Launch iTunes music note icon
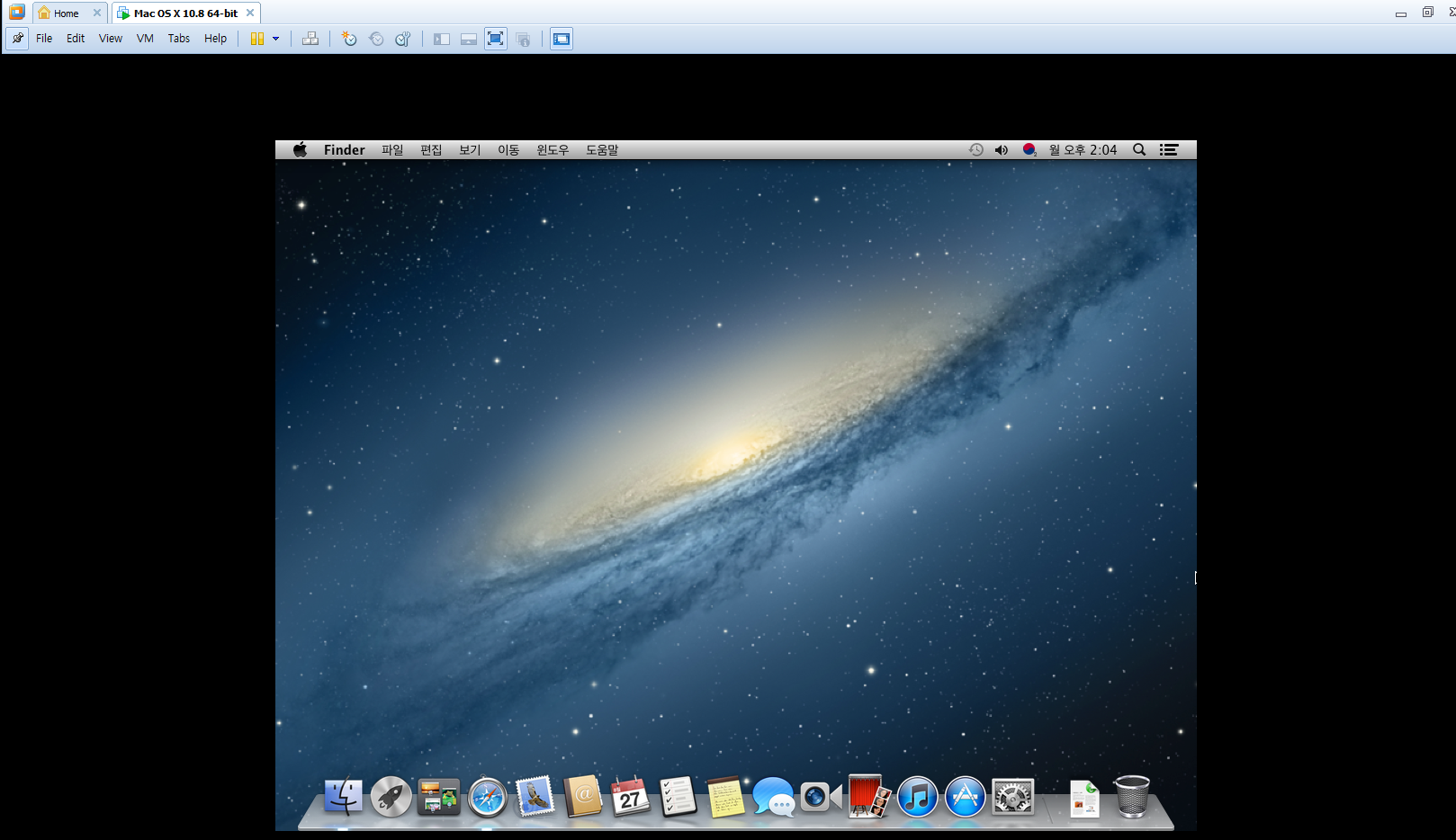Image resolution: width=1456 pixels, height=840 pixels. 918,797
